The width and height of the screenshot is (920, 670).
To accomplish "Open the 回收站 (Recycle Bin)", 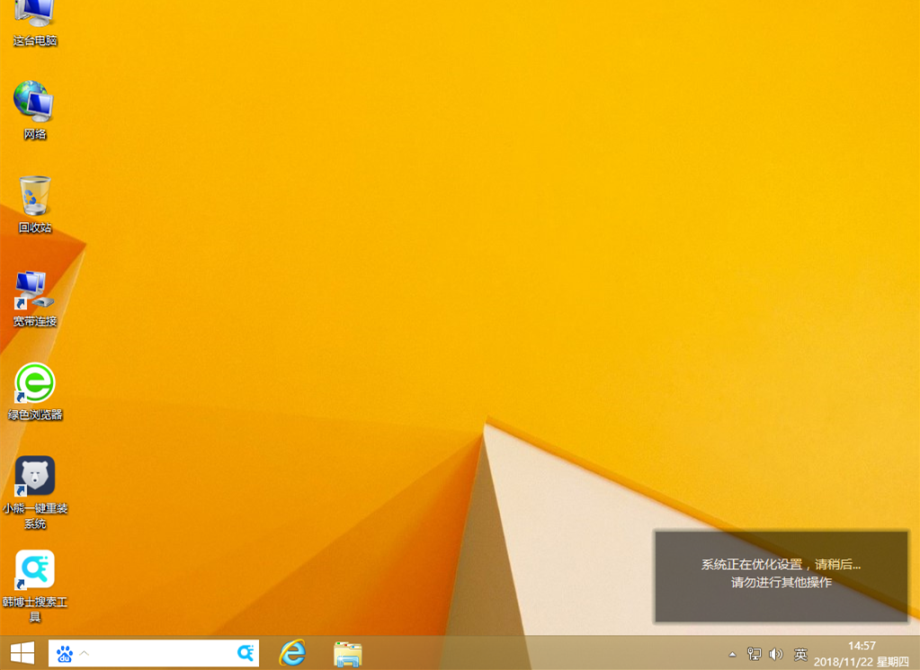I will (x=35, y=198).
